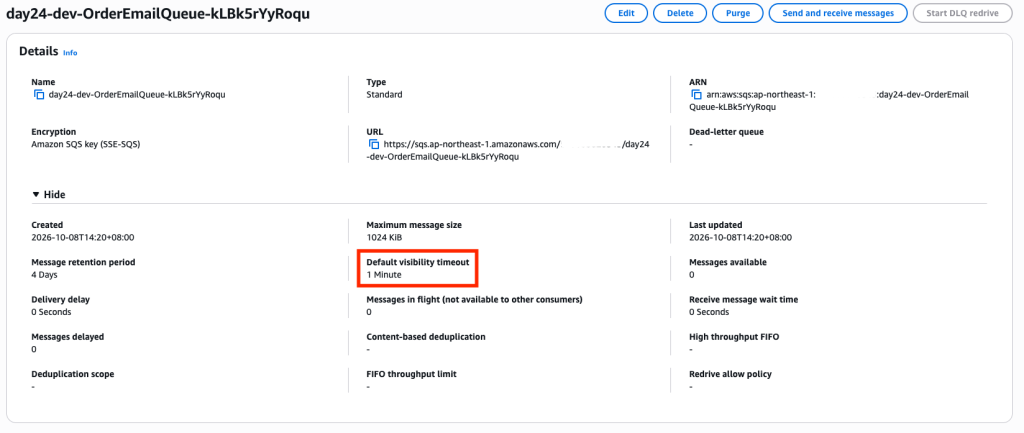Select the Created timestamp value
The height and width of the screenshot is (433, 1024).
coord(88,237)
